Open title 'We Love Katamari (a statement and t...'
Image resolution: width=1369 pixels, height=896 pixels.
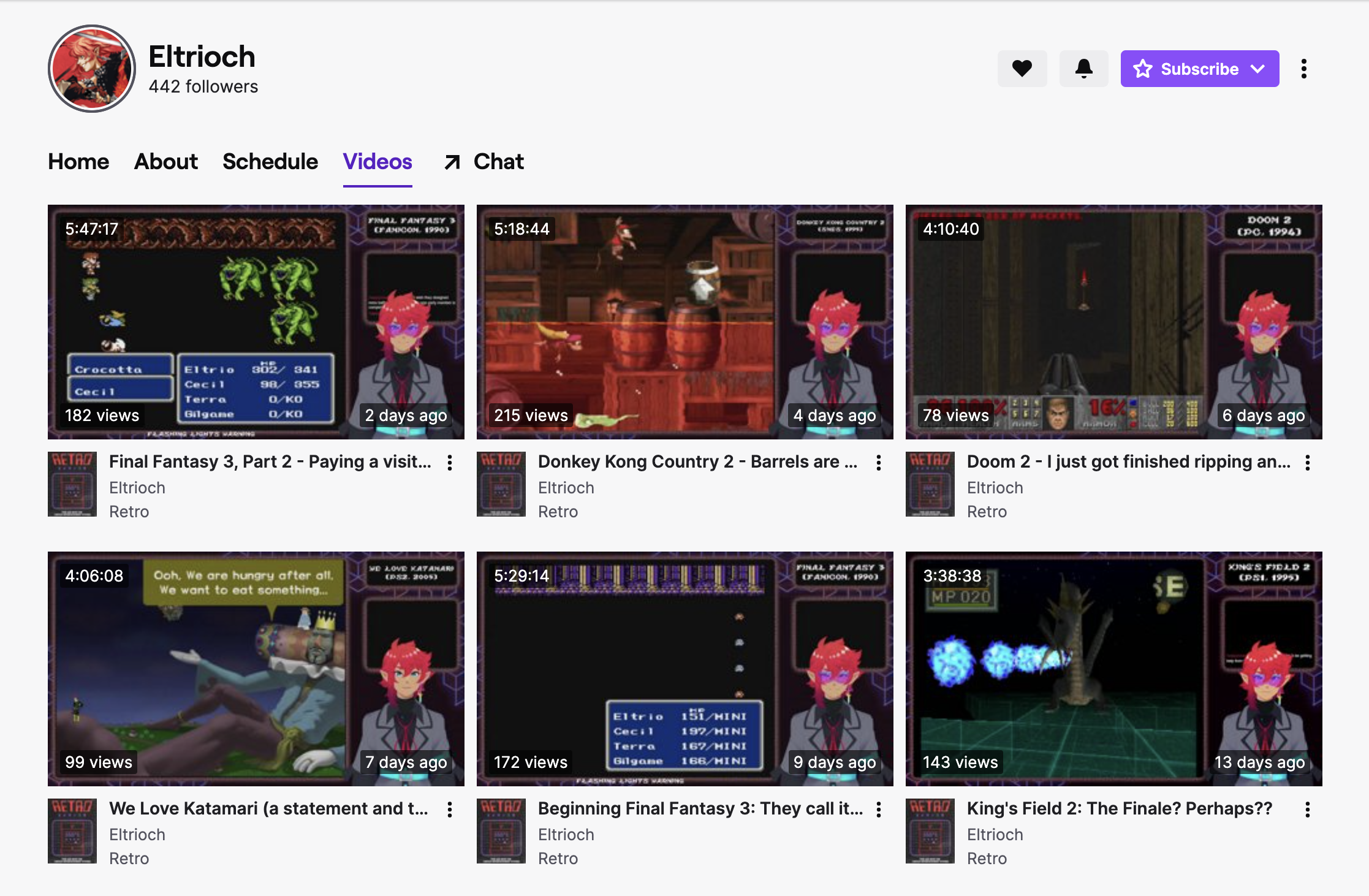tap(268, 809)
